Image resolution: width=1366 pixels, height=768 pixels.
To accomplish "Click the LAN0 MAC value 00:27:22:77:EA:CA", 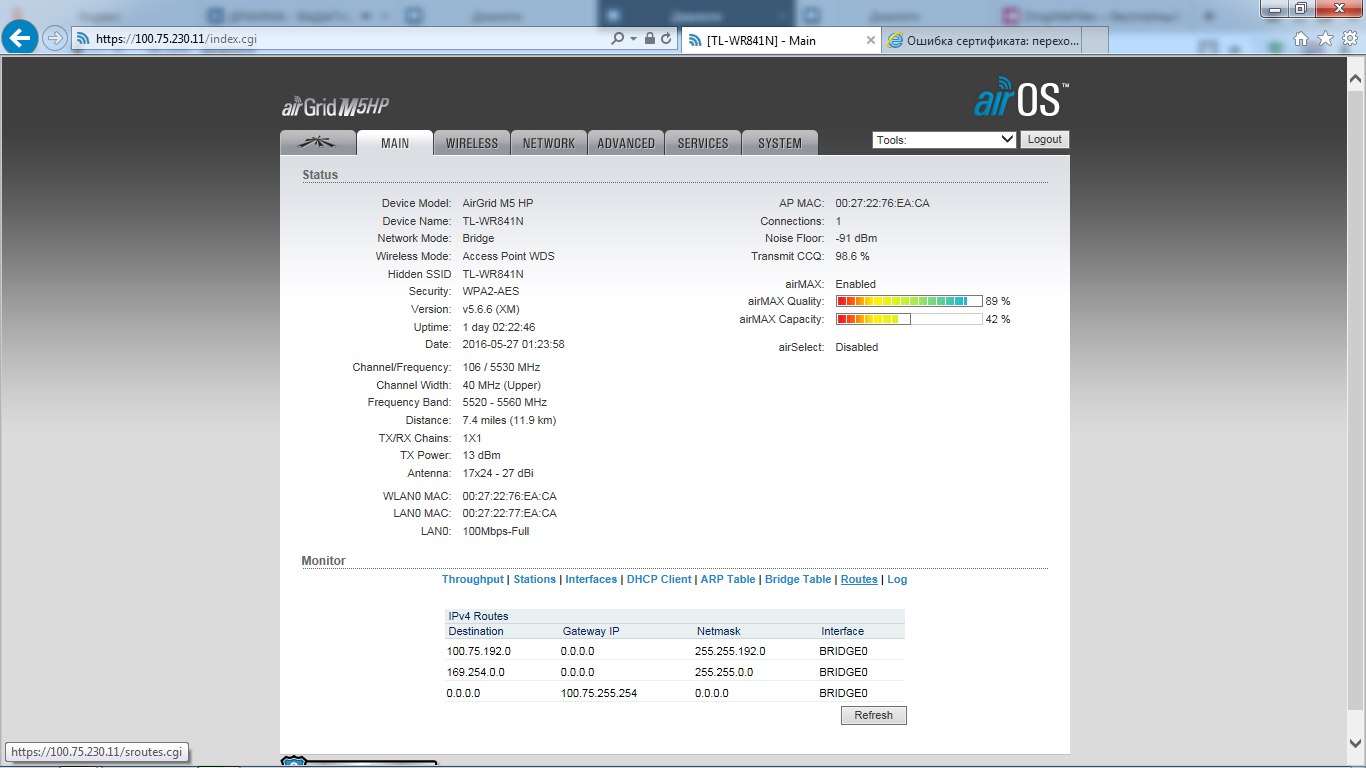I will point(510,513).
